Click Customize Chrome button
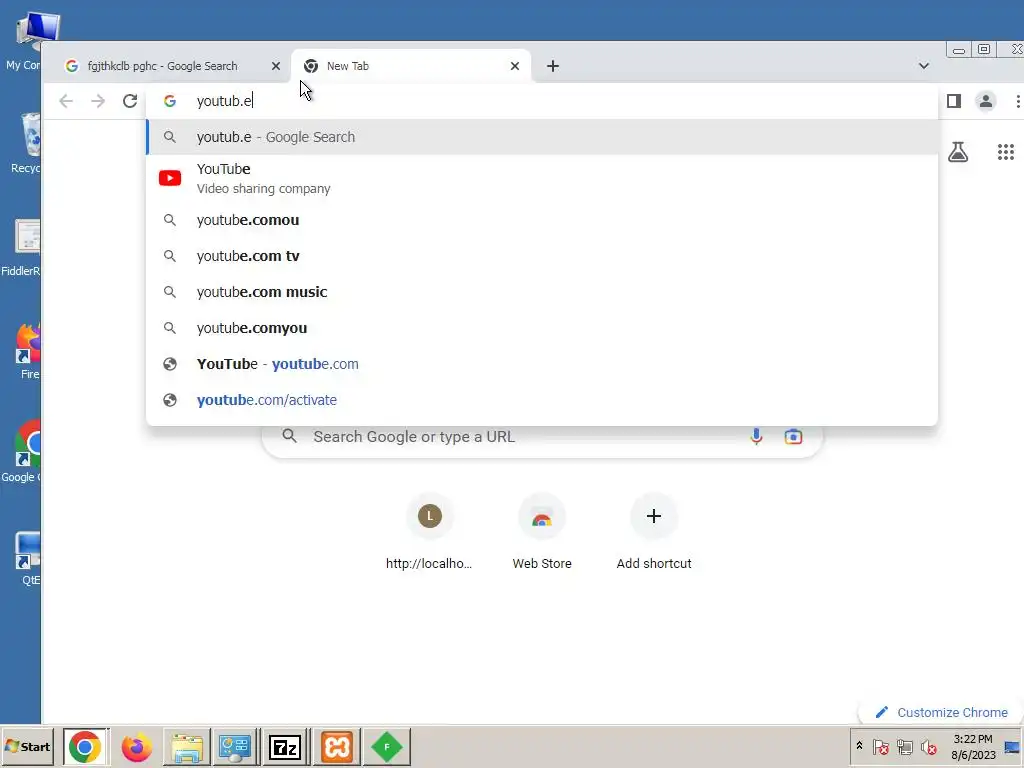The height and width of the screenshot is (768, 1024). 942,712
